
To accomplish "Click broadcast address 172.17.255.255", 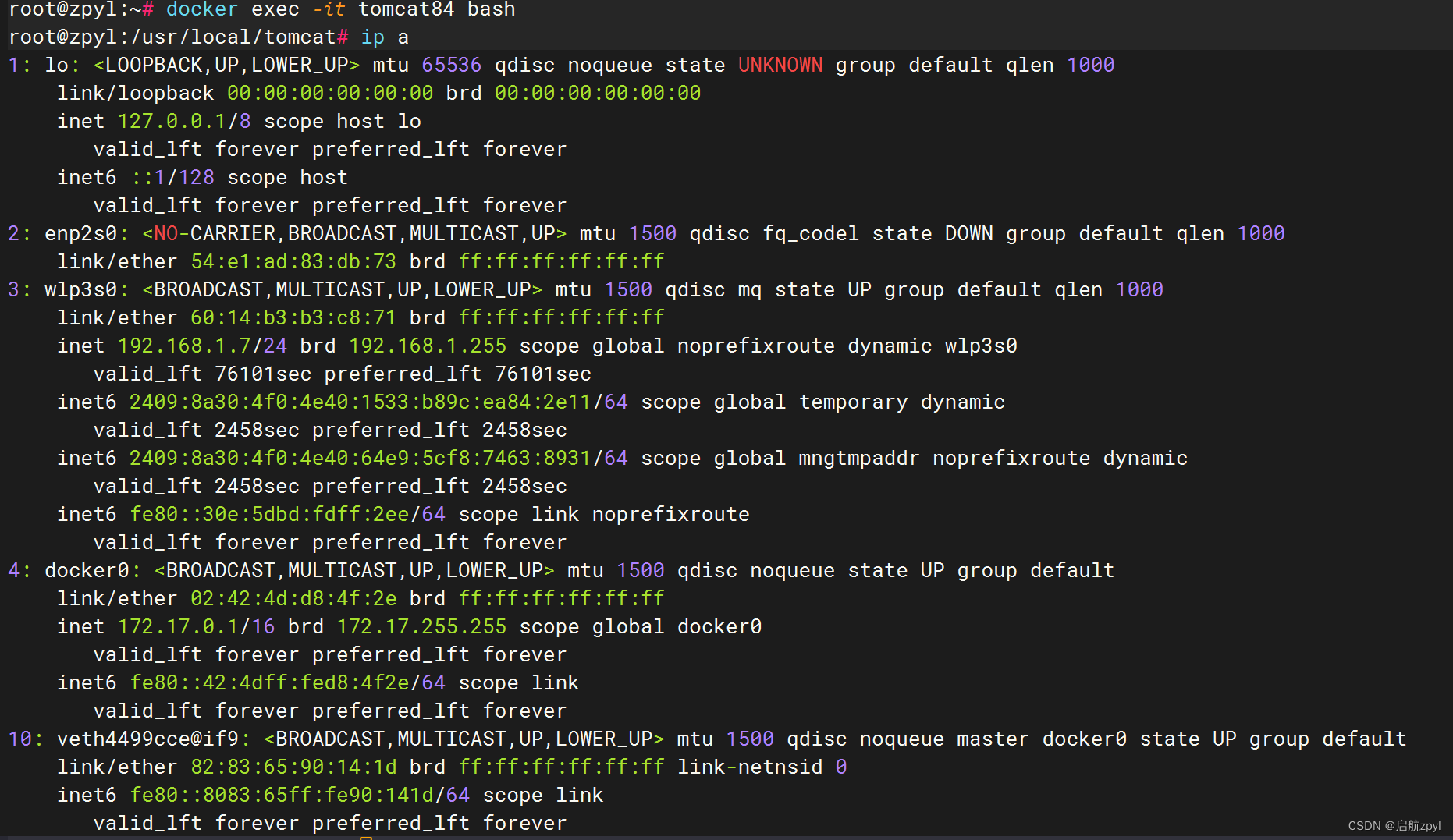I will click(x=421, y=626).
